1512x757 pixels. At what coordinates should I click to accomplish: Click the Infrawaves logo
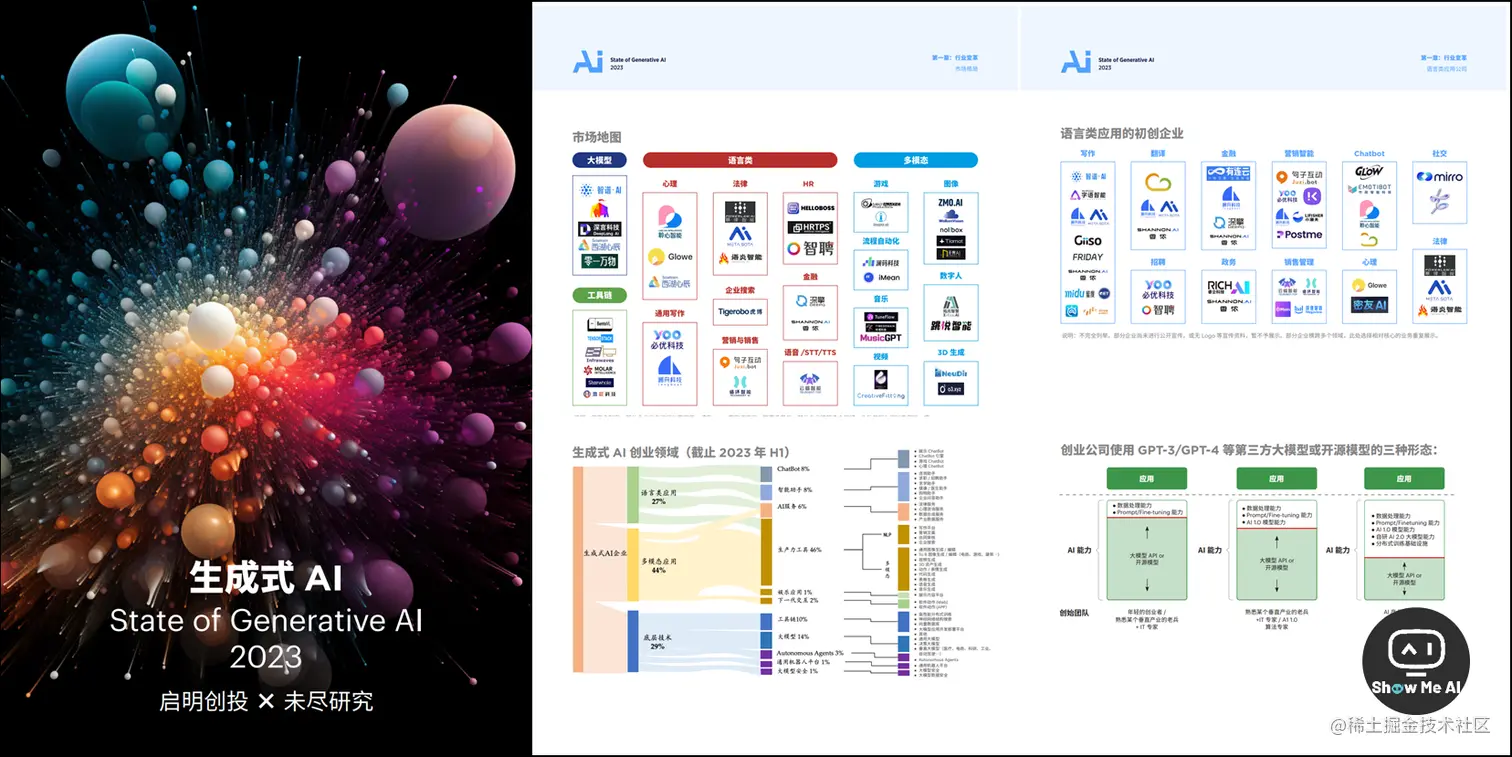coord(600,355)
